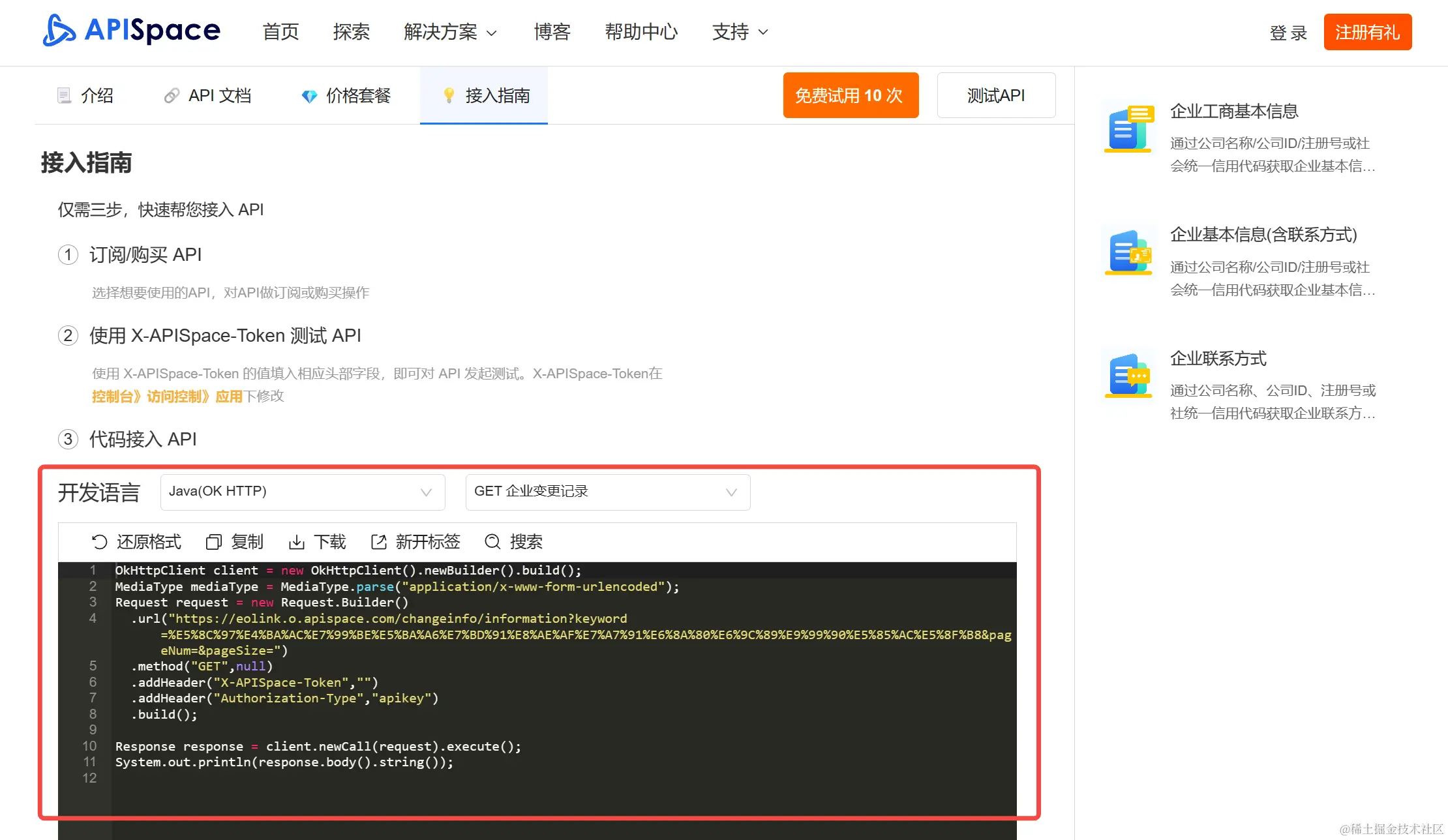This screenshot has width=1448, height=840.
Task: Click the 注册有礼 button
Action: [x=1367, y=32]
